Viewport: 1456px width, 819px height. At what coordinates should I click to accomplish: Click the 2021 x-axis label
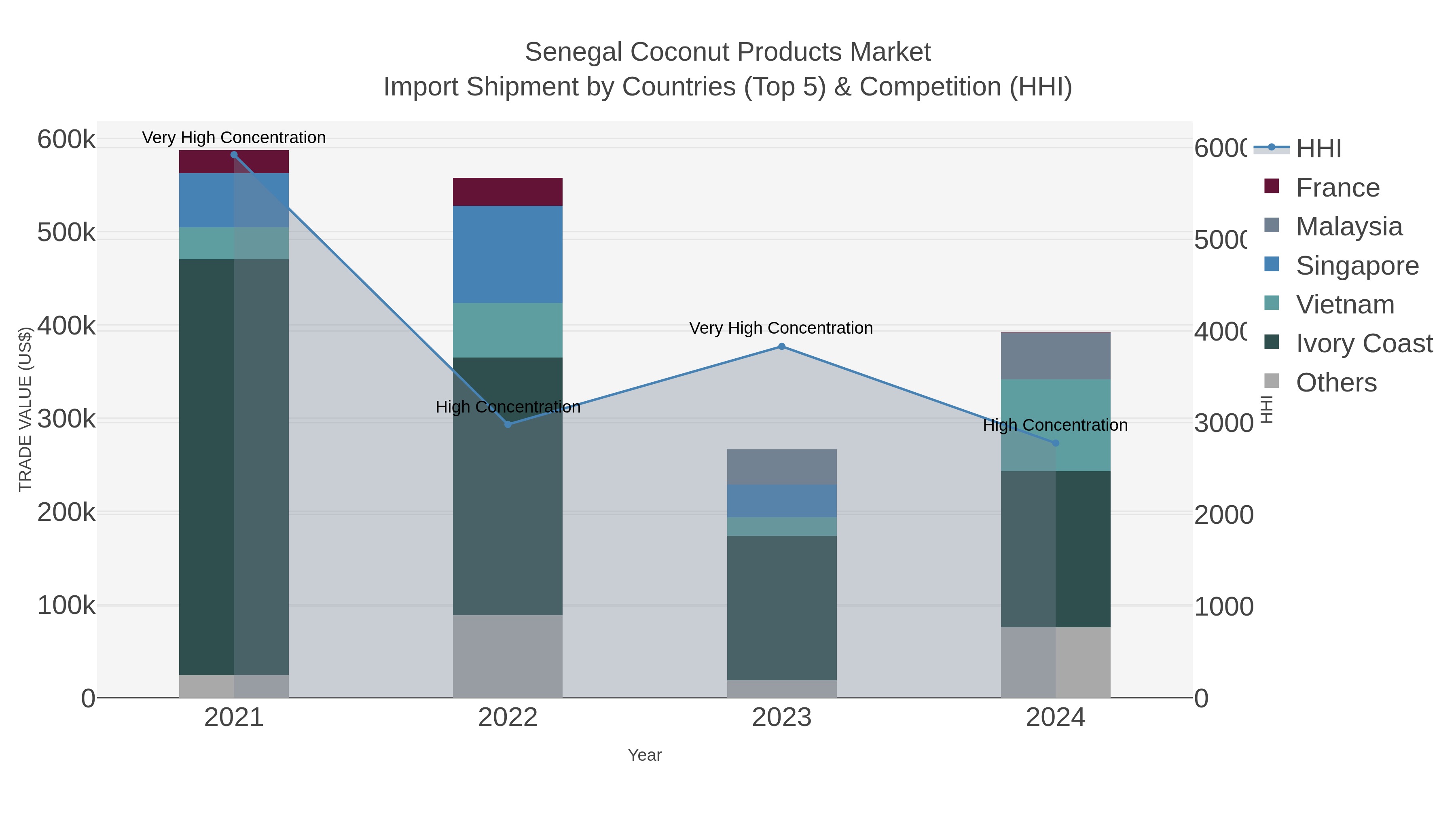pos(234,718)
